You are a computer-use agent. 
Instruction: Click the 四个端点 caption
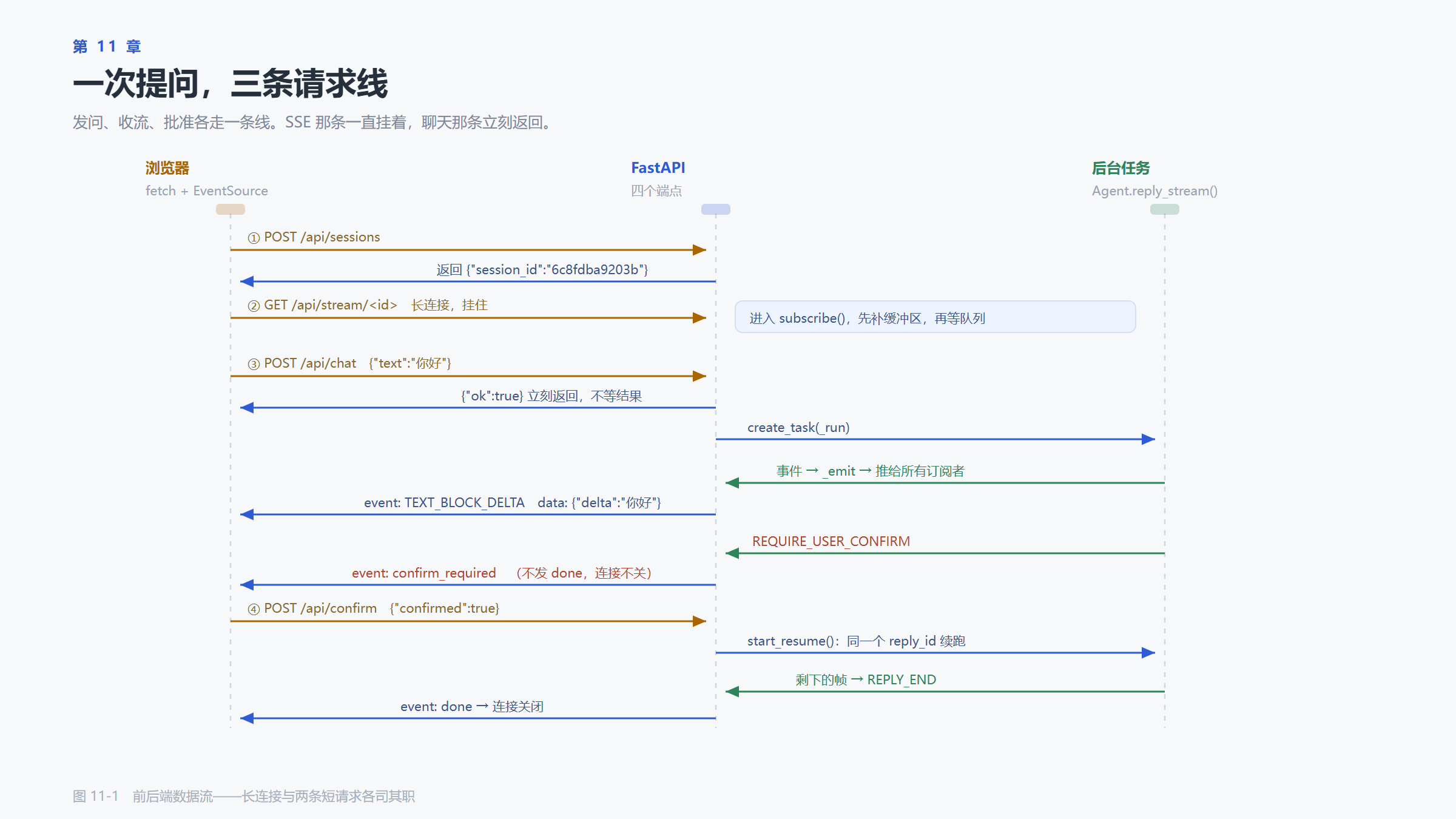coord(656,190)
